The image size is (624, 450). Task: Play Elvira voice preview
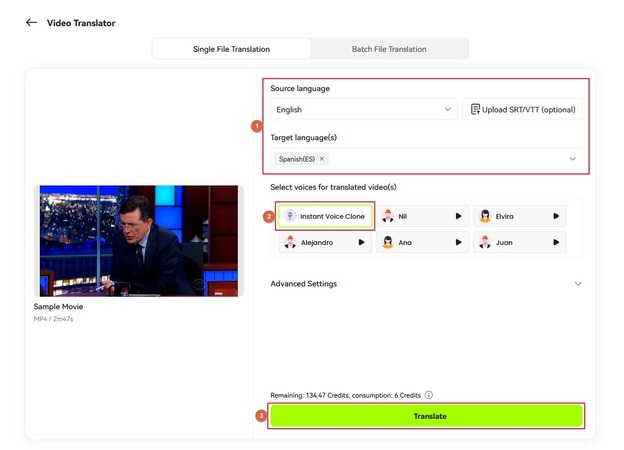tap(556, 216)
